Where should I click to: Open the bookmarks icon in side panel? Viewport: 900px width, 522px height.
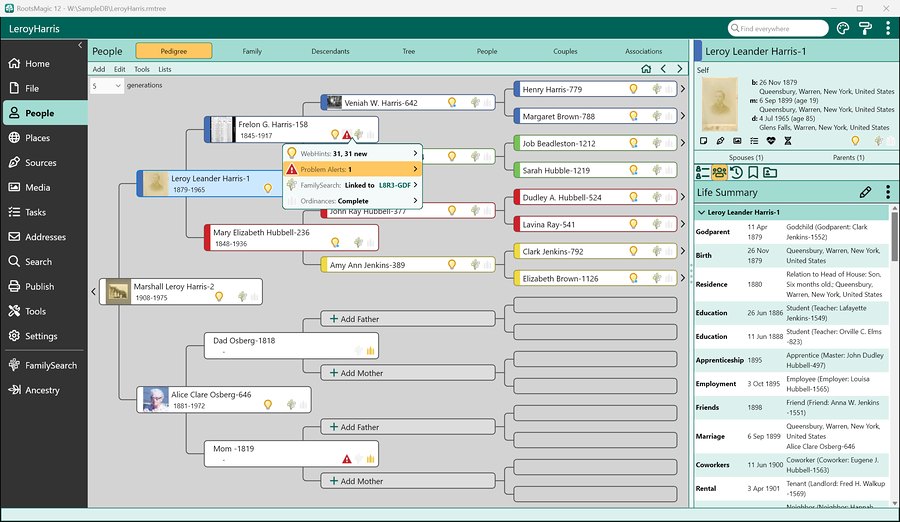point(753,172)
